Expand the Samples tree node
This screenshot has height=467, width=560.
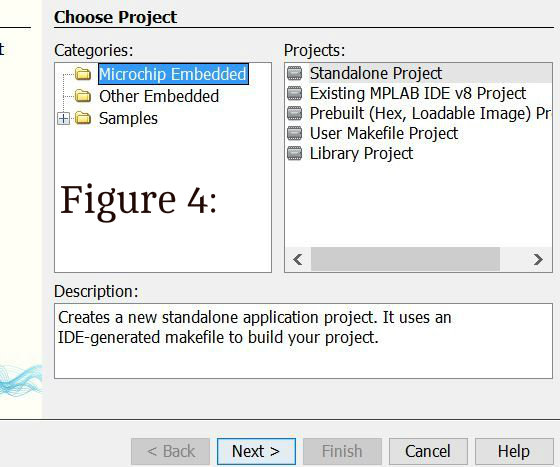[64, 118]
